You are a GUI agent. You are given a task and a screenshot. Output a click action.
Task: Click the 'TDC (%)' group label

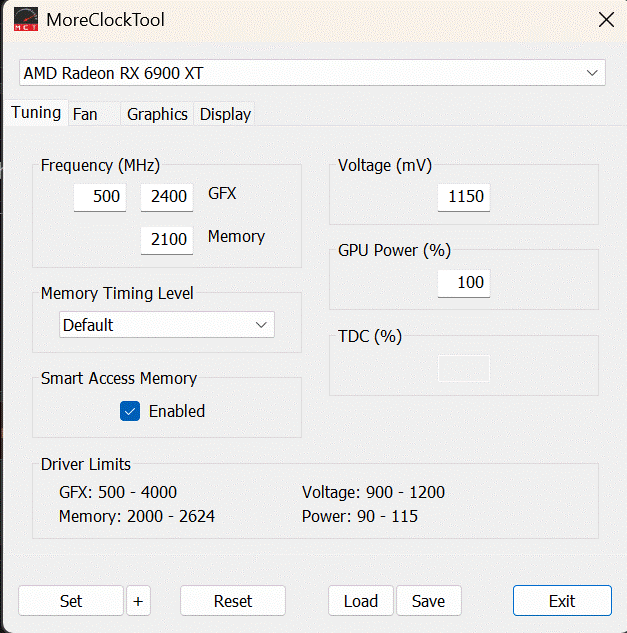tap(370, 336)
